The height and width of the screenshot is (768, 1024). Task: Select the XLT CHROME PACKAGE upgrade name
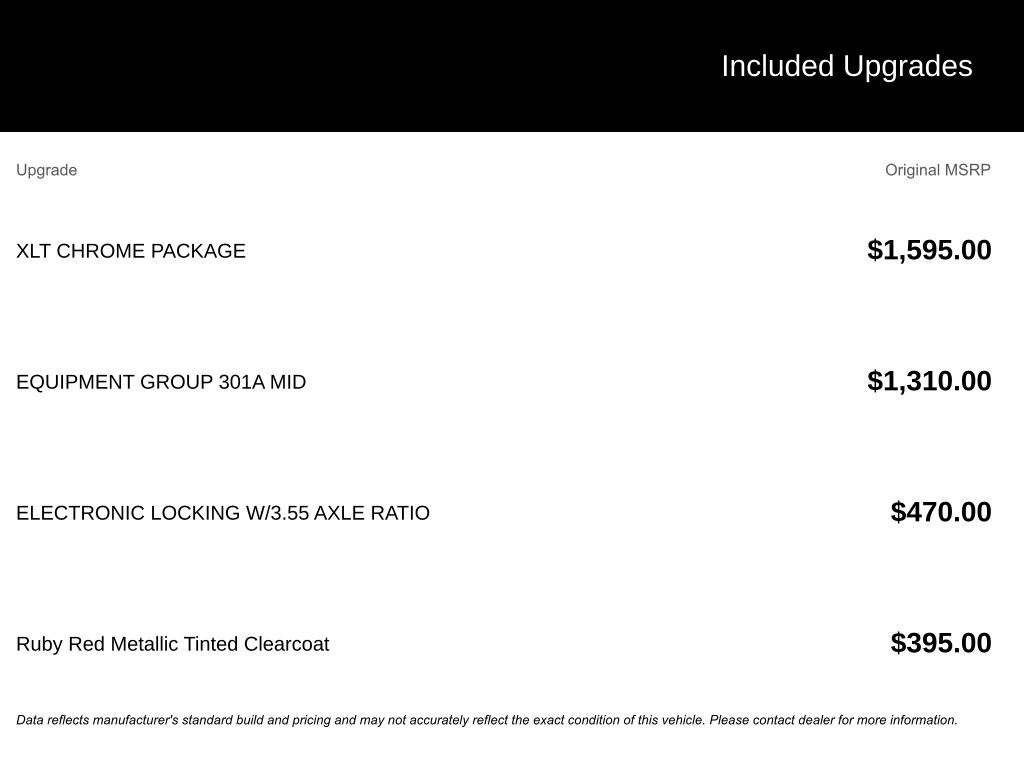click(x=130, y=251)
